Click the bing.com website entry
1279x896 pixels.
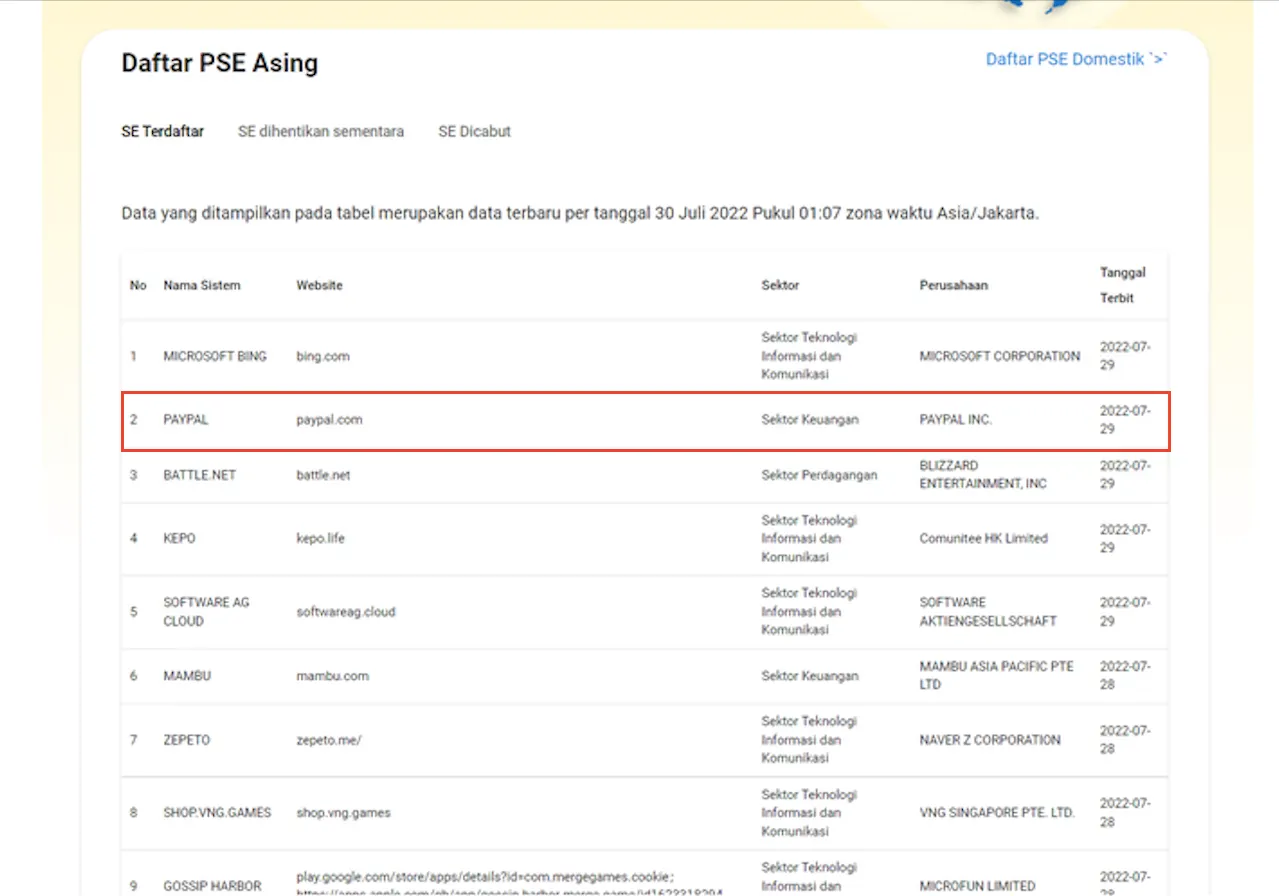pyautogui.click(x=322, y=356)
